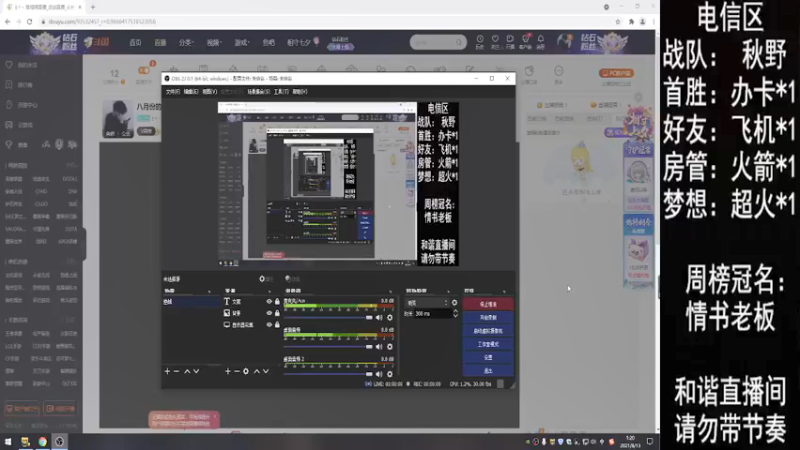Click the orange PC客户端 button
800x450 pixels.
click(x=617, y=73)
